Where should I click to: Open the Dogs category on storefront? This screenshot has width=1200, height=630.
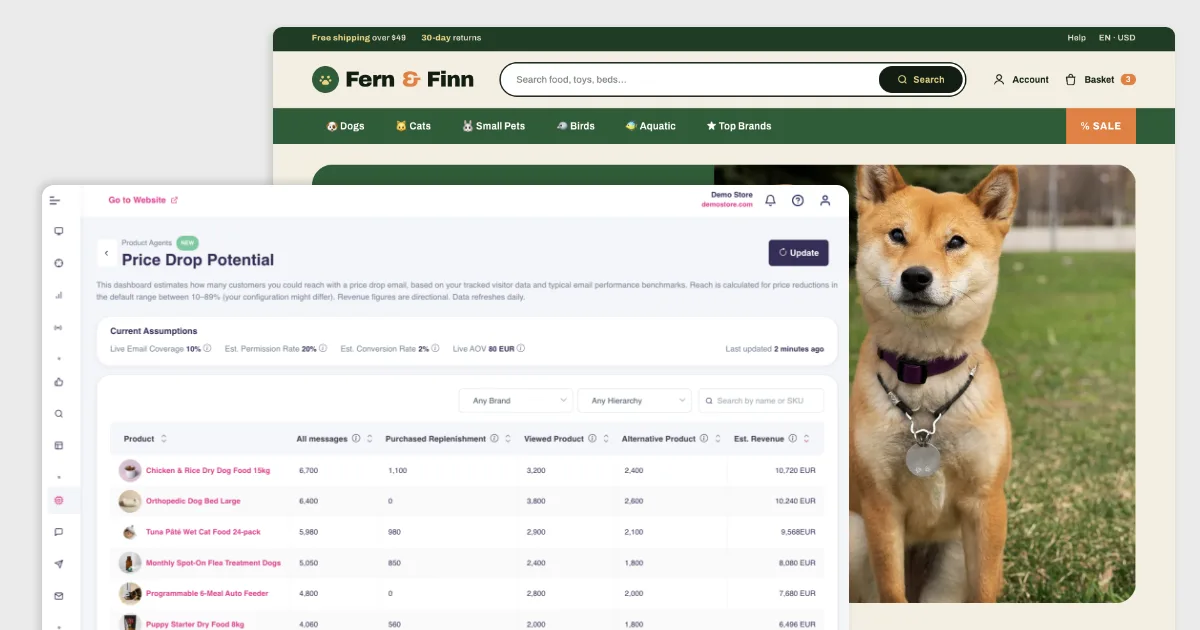pyautogui.click(x=345, y=126)
